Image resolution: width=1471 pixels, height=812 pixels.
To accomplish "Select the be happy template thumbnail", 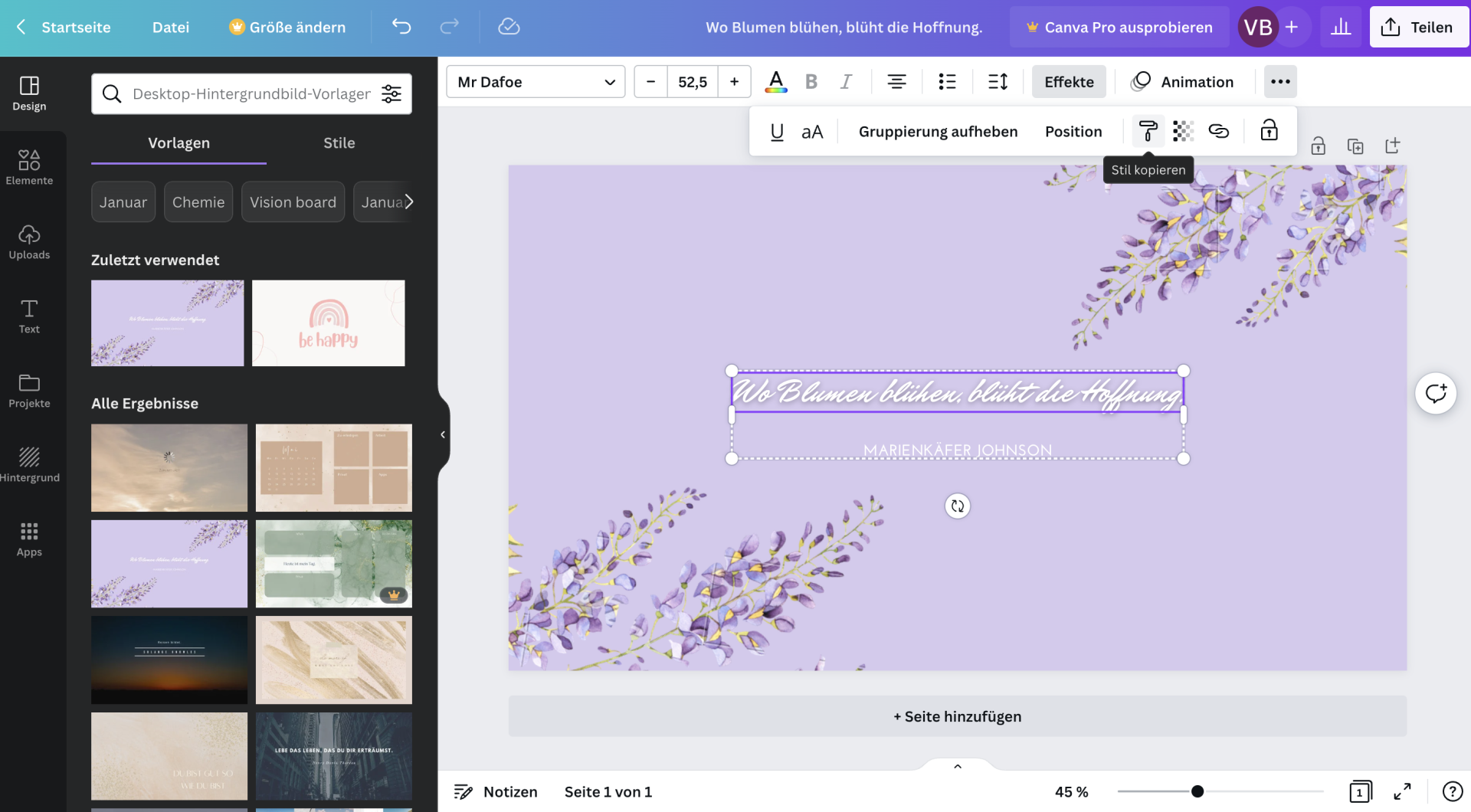I will click(x=328, y=323).
